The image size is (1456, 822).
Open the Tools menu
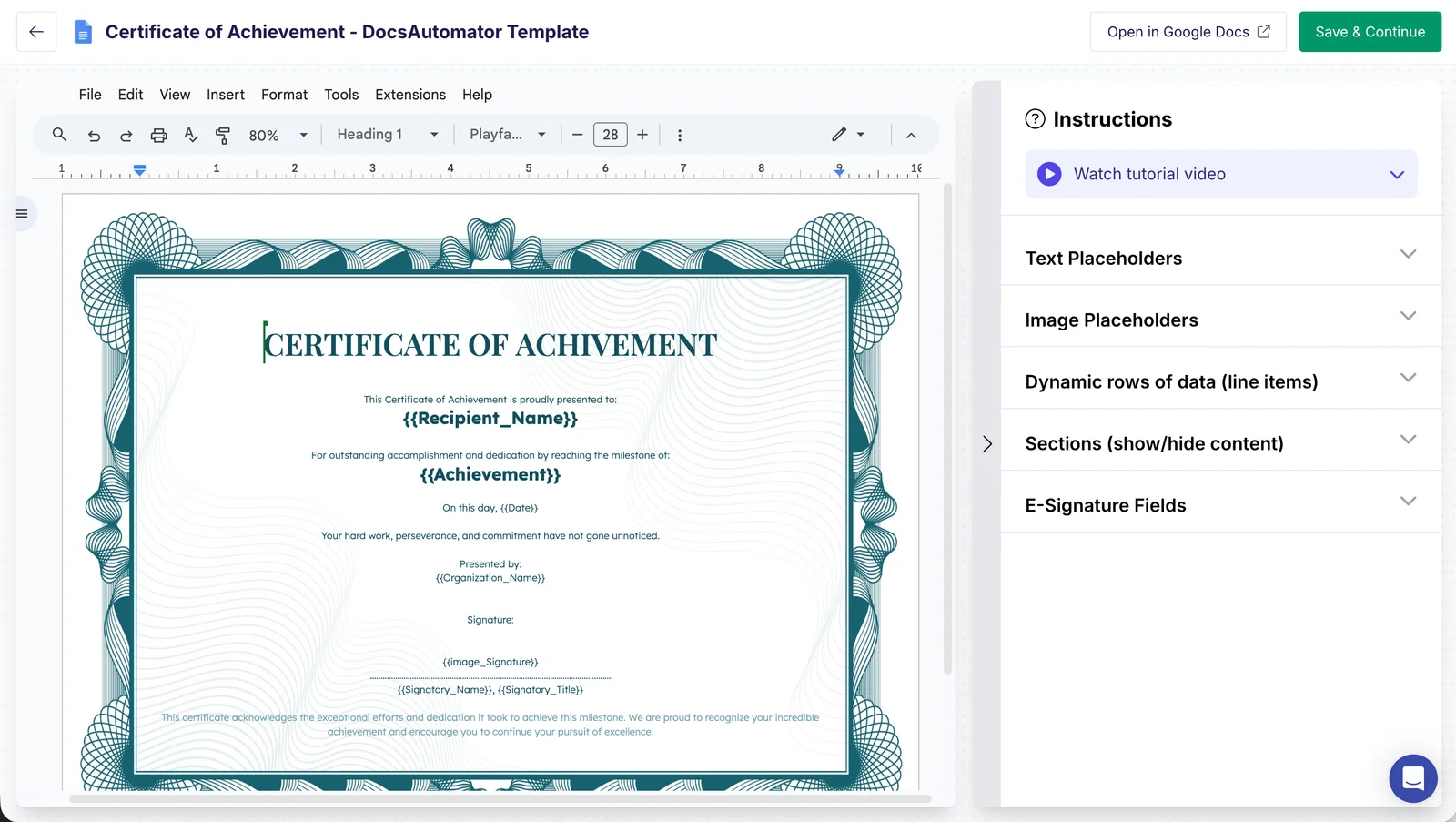[x=341, y=95]
